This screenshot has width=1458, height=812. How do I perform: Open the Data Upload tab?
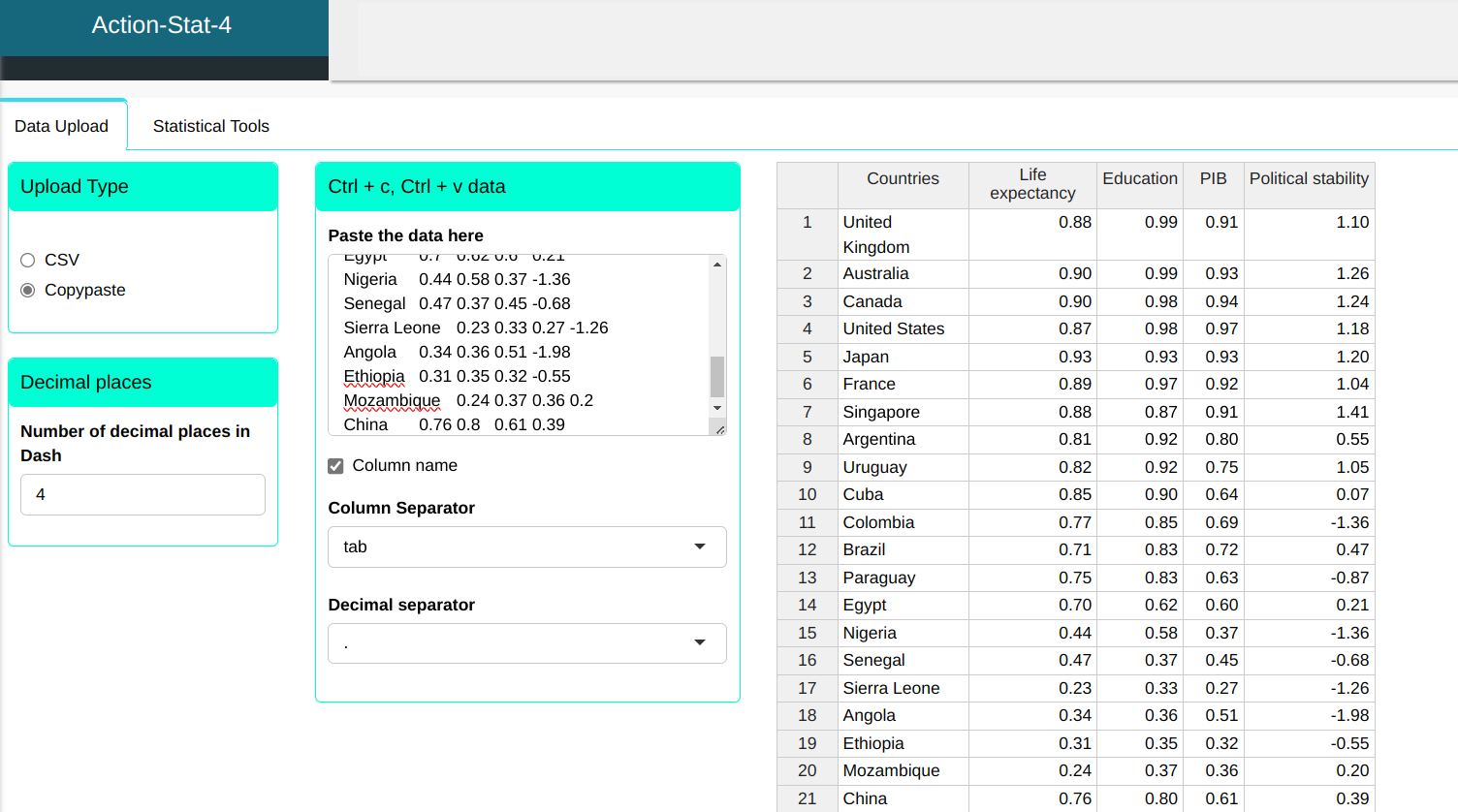[62, 126]
